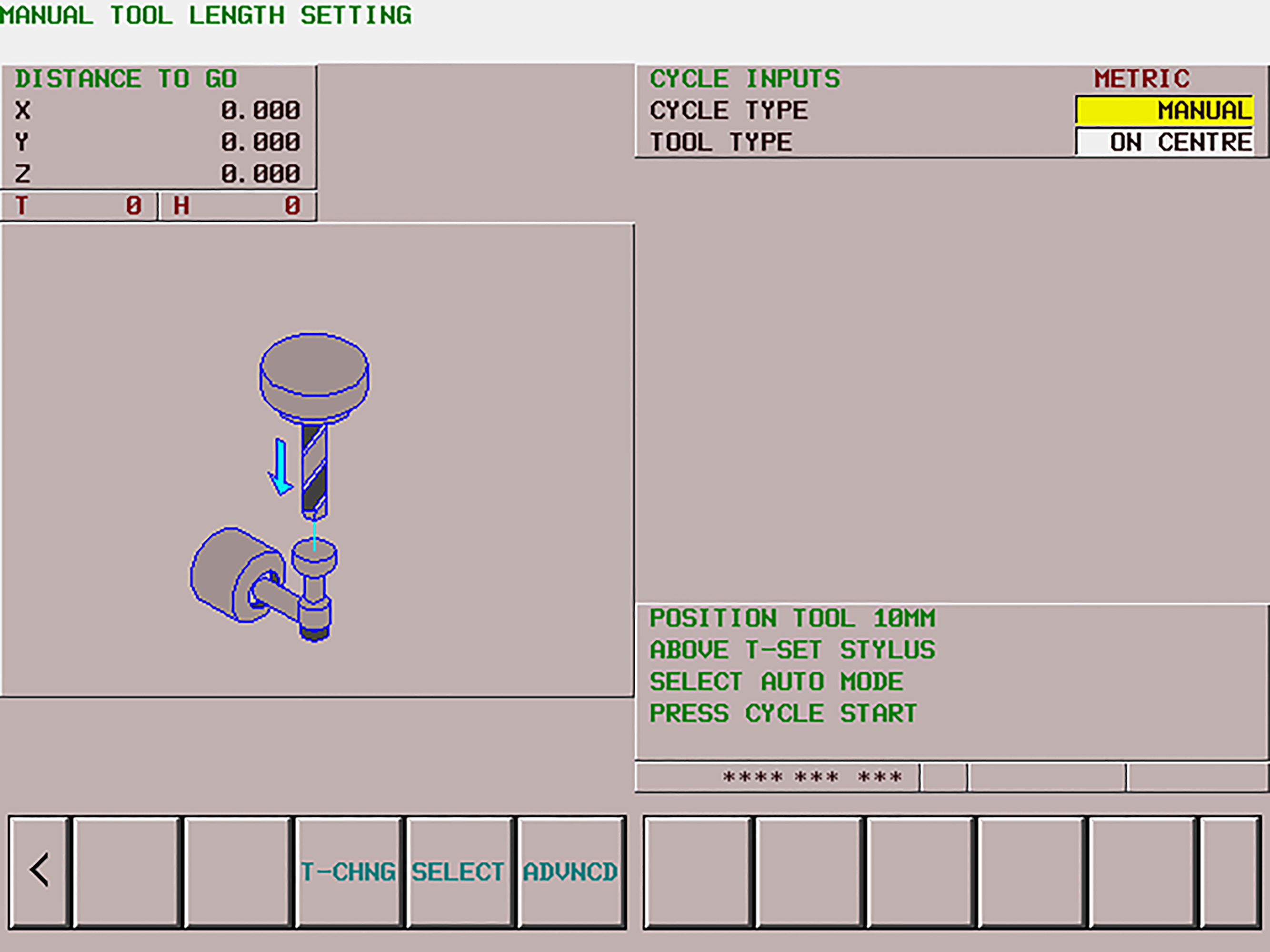Click the DISTANCE TO GO heading
The image size is (1270, 952).
click(x=126, y=79)
